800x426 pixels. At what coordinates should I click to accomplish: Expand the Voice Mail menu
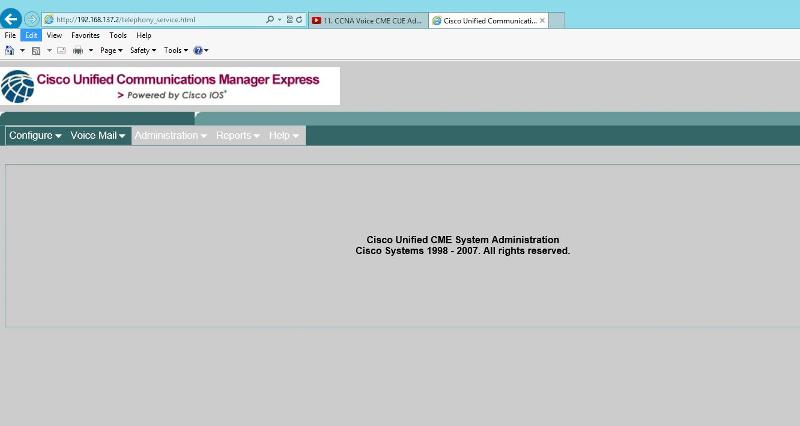click(x=97, y=135)
